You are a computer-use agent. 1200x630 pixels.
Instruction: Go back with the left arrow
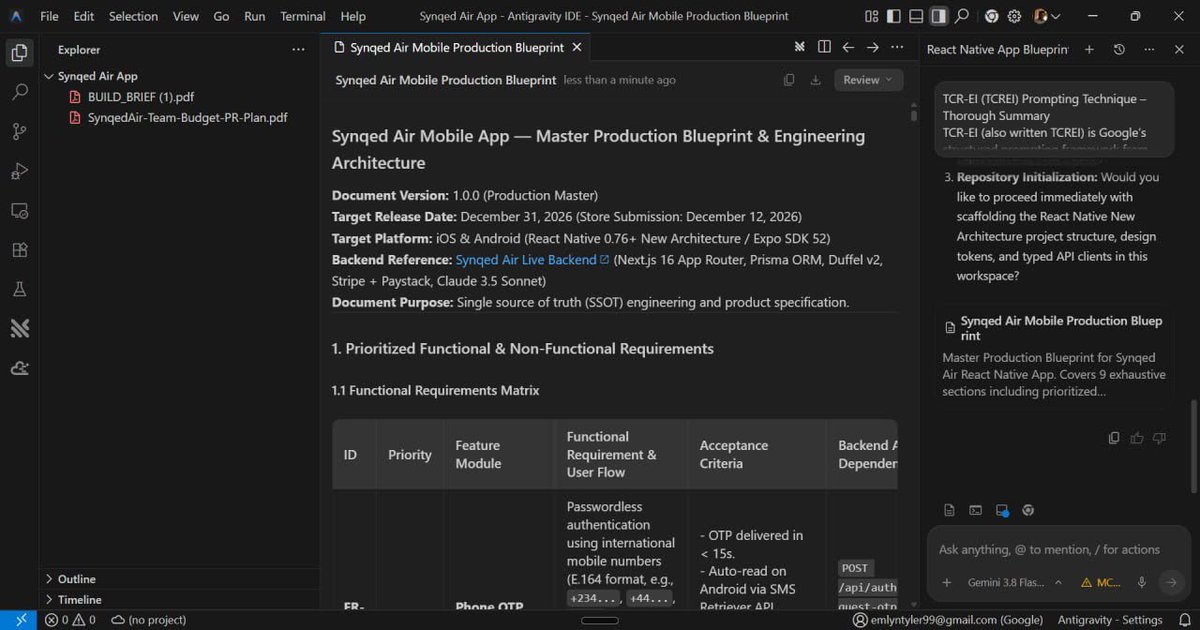(848, 47)
